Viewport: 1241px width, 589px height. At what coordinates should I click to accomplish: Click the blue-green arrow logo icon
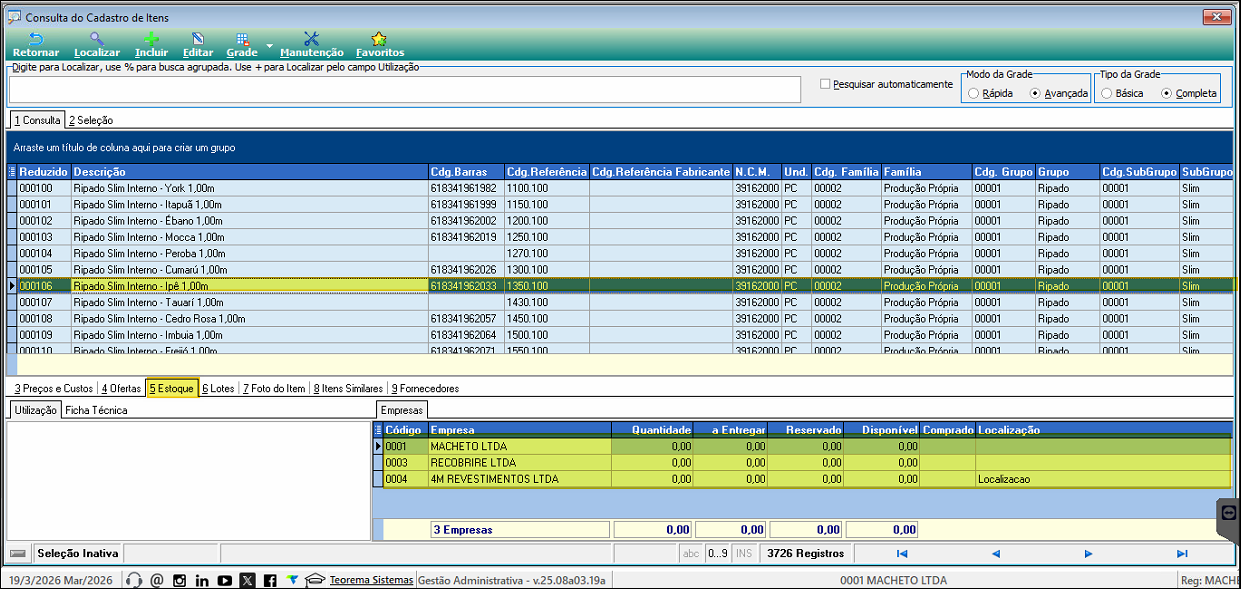[292, 579]
